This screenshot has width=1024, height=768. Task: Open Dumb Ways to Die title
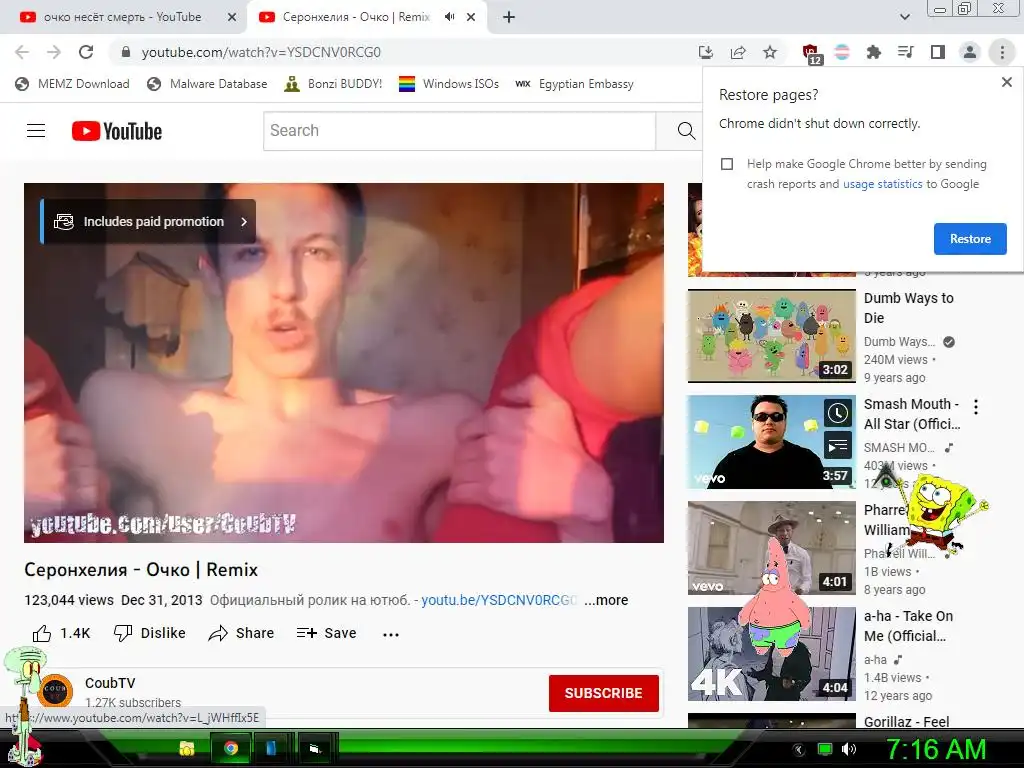tap(908, 308)
